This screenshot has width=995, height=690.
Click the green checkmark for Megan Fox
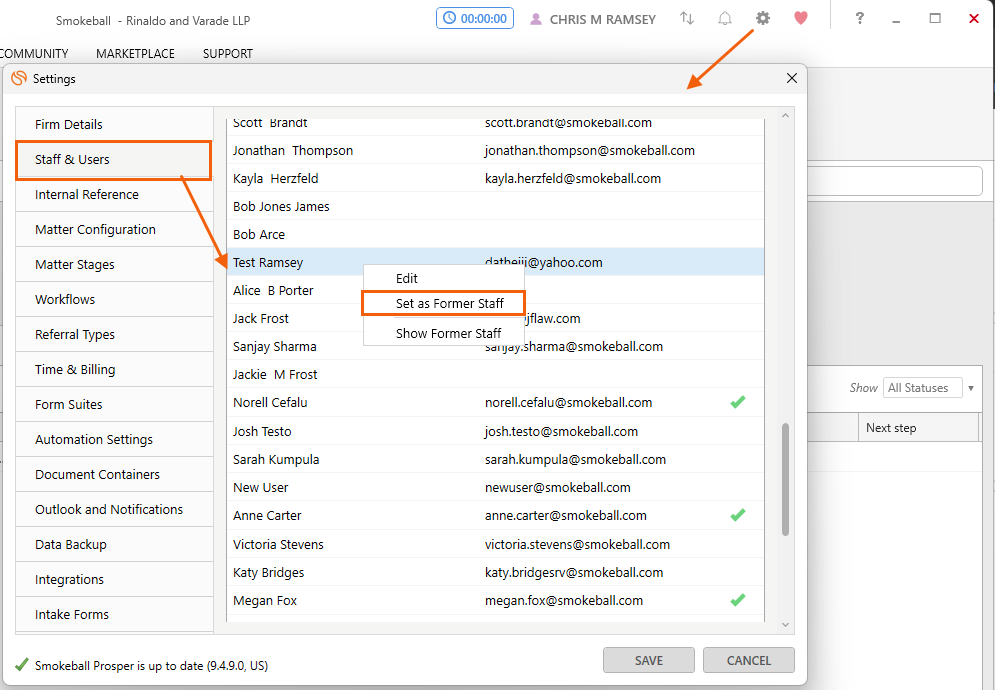click(x=737, y=600)
